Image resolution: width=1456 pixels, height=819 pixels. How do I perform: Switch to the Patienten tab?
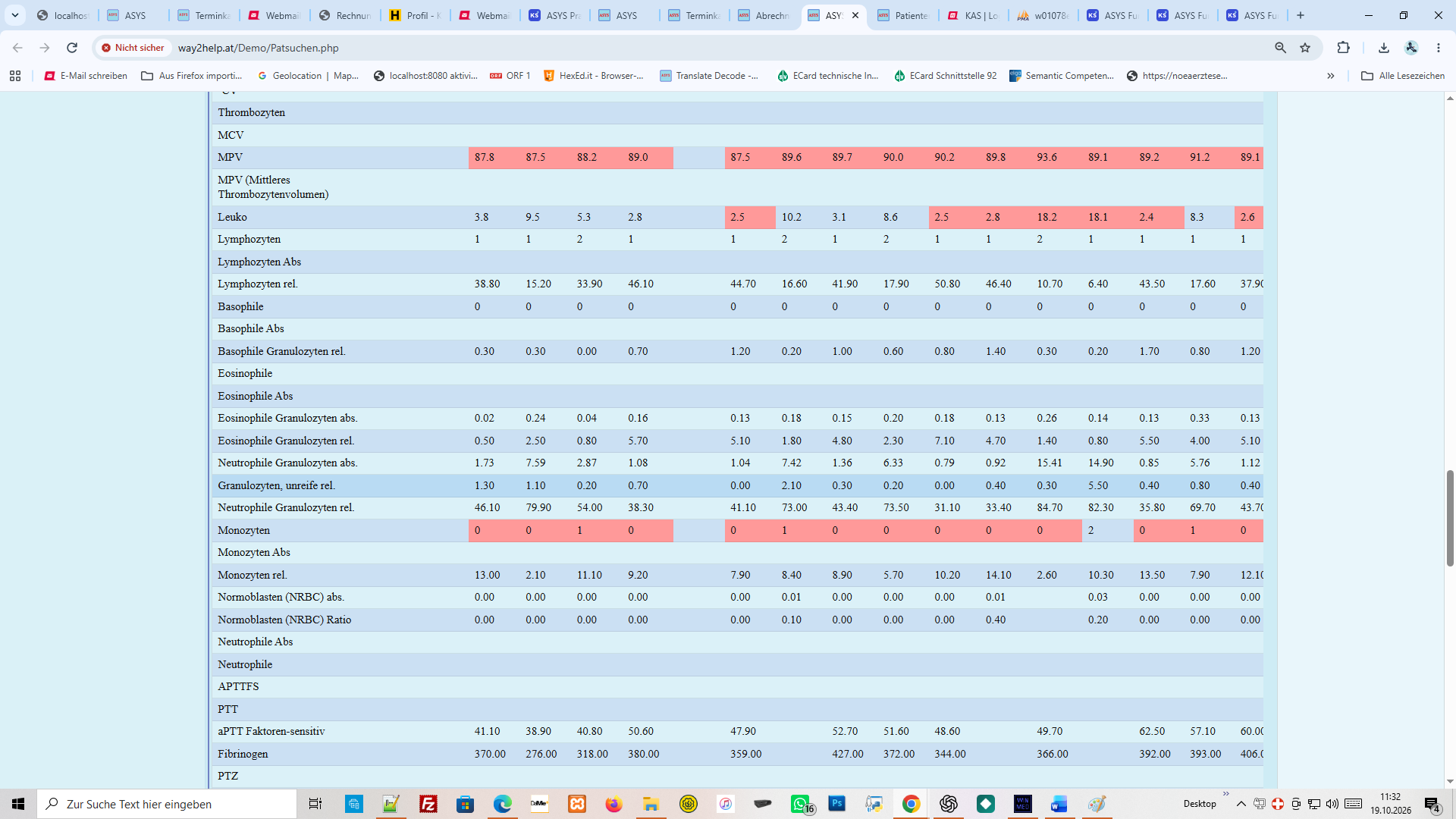[x=905, y=15]
